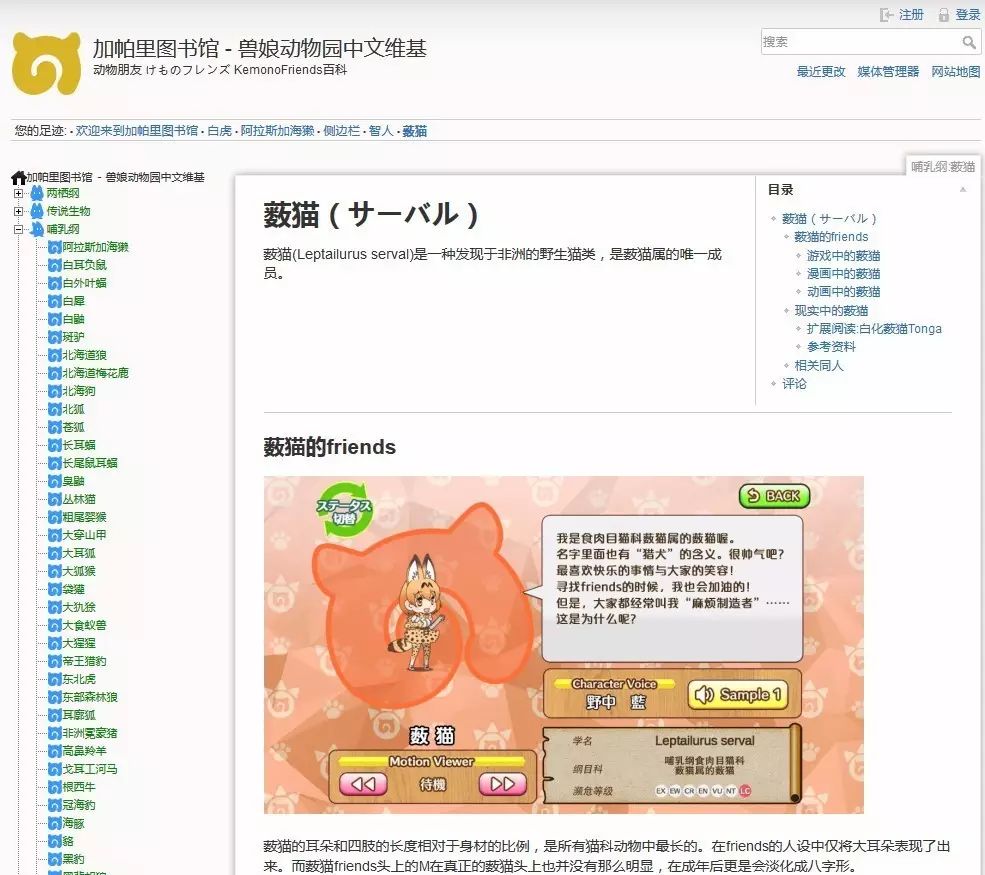This screenshot has width=985, height=875.
Task: Jump to 动画中的薮猫 section
Action: 843,292
